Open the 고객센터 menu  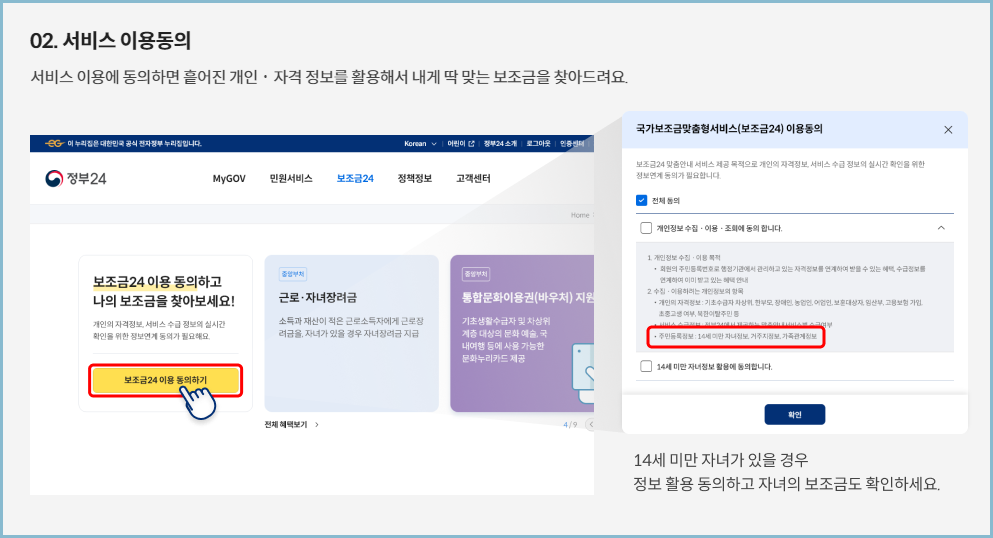(x=473, y=178)
